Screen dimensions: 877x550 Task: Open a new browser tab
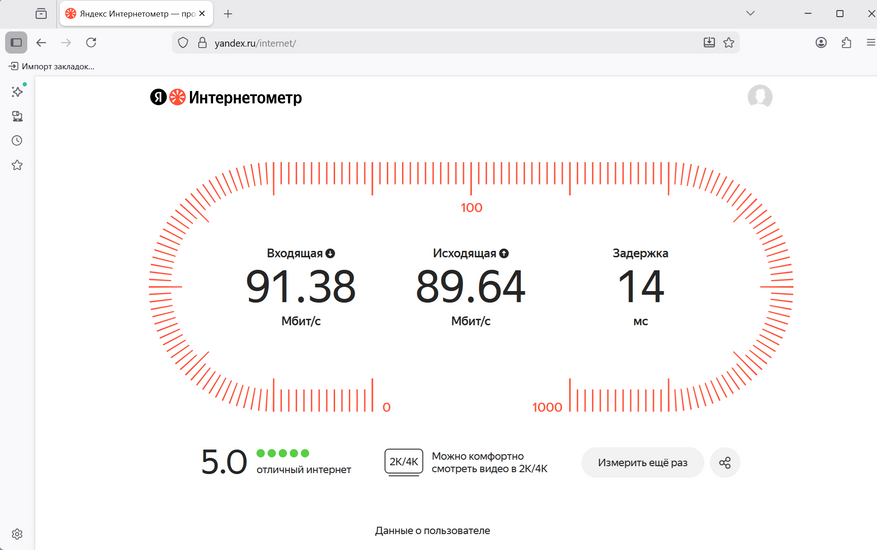click(228, 14)
